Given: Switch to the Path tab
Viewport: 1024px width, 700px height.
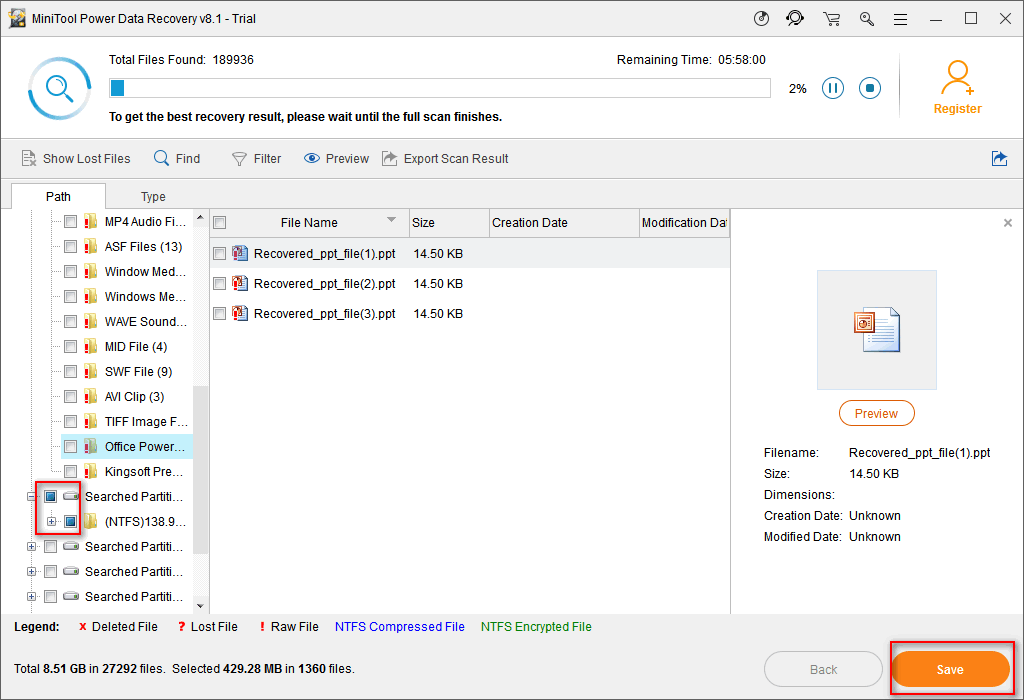Looking at the screenshot, I should (58, 197).
